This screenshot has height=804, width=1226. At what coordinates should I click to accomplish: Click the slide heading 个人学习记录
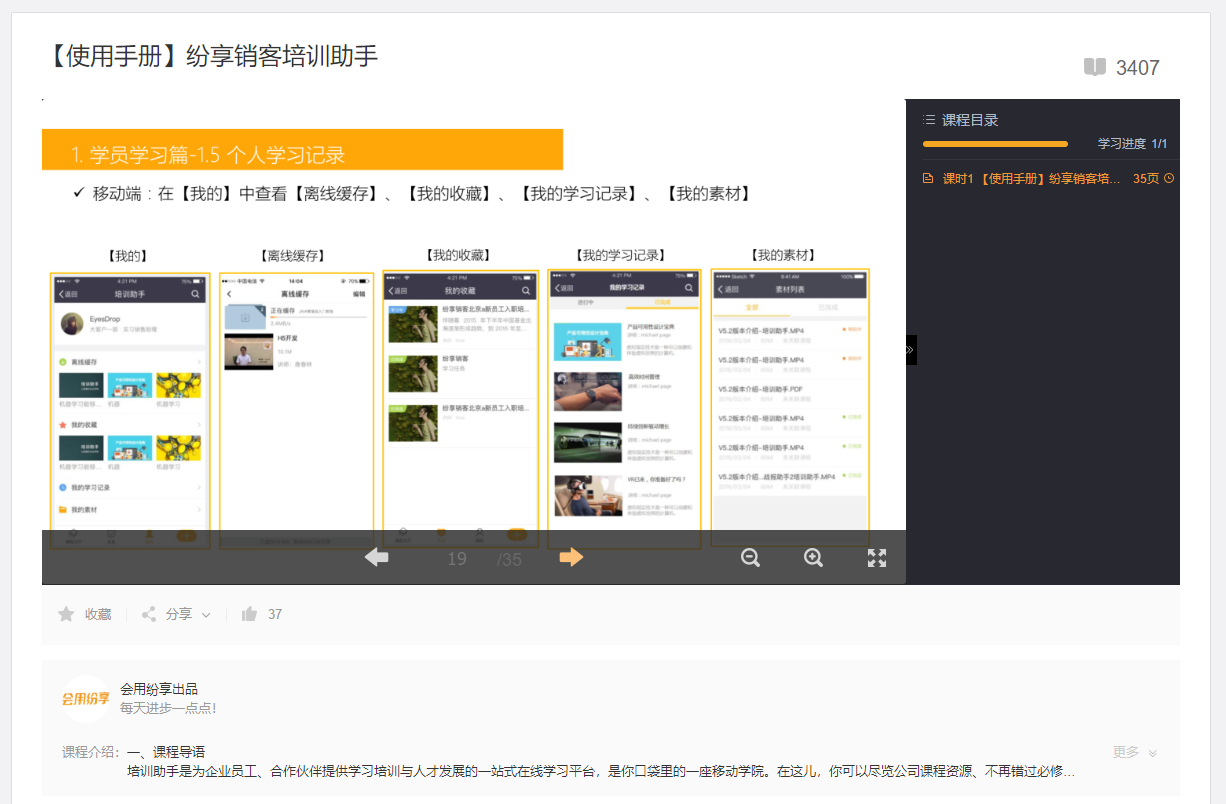coord(286,155)
